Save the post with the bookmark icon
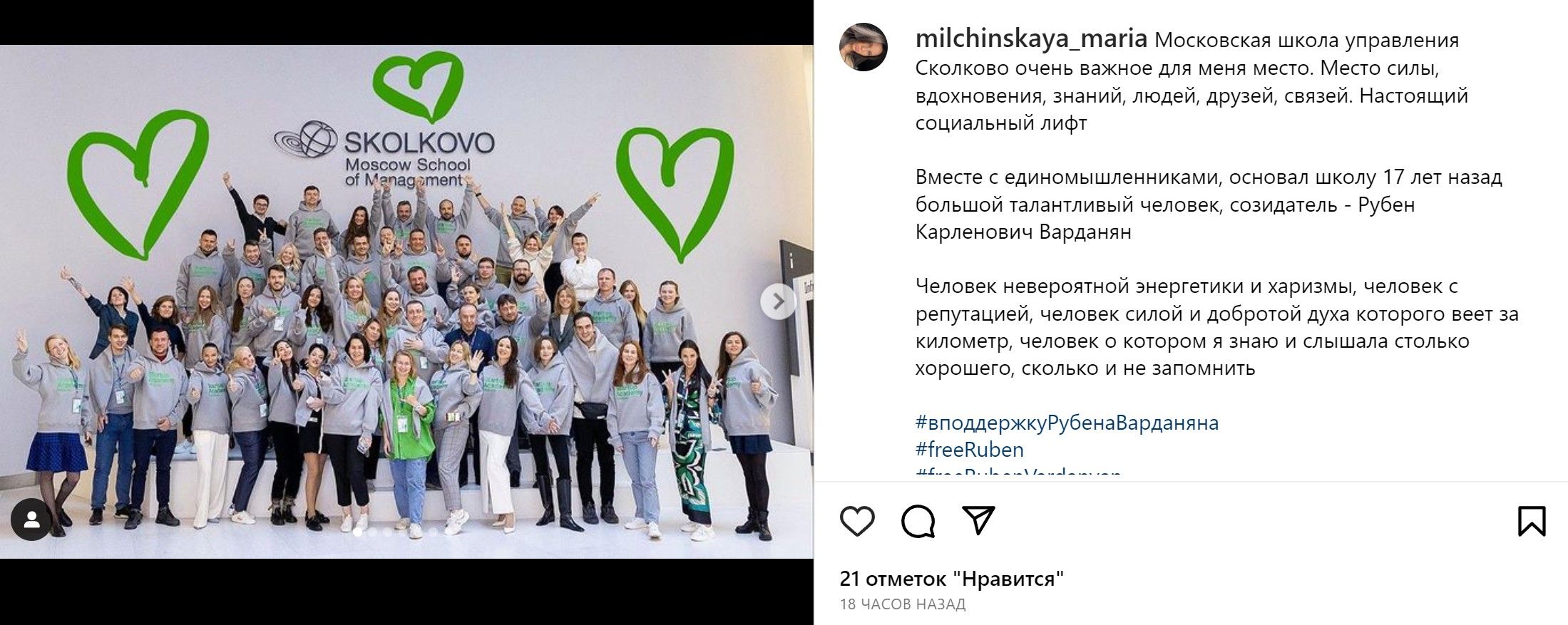1568x625 pixels. (x=1532, y=521)
